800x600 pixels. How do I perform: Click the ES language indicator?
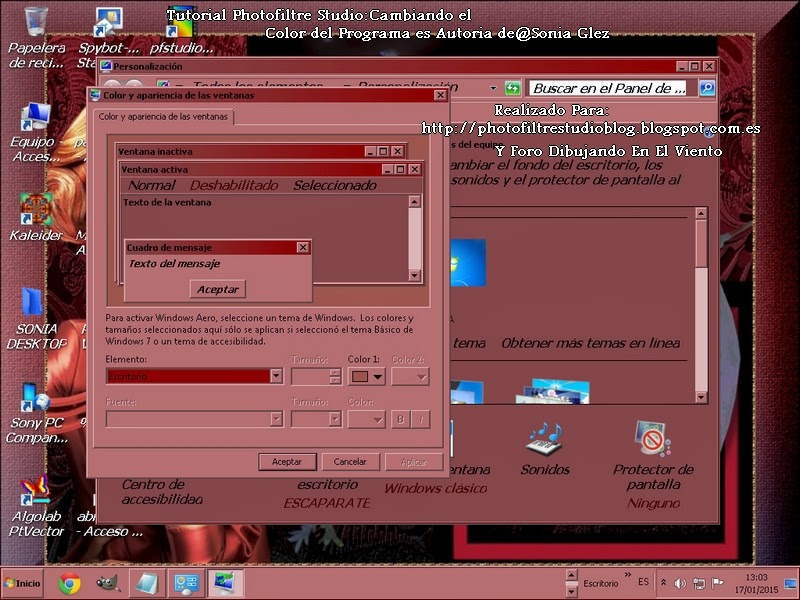click(644, 582)
